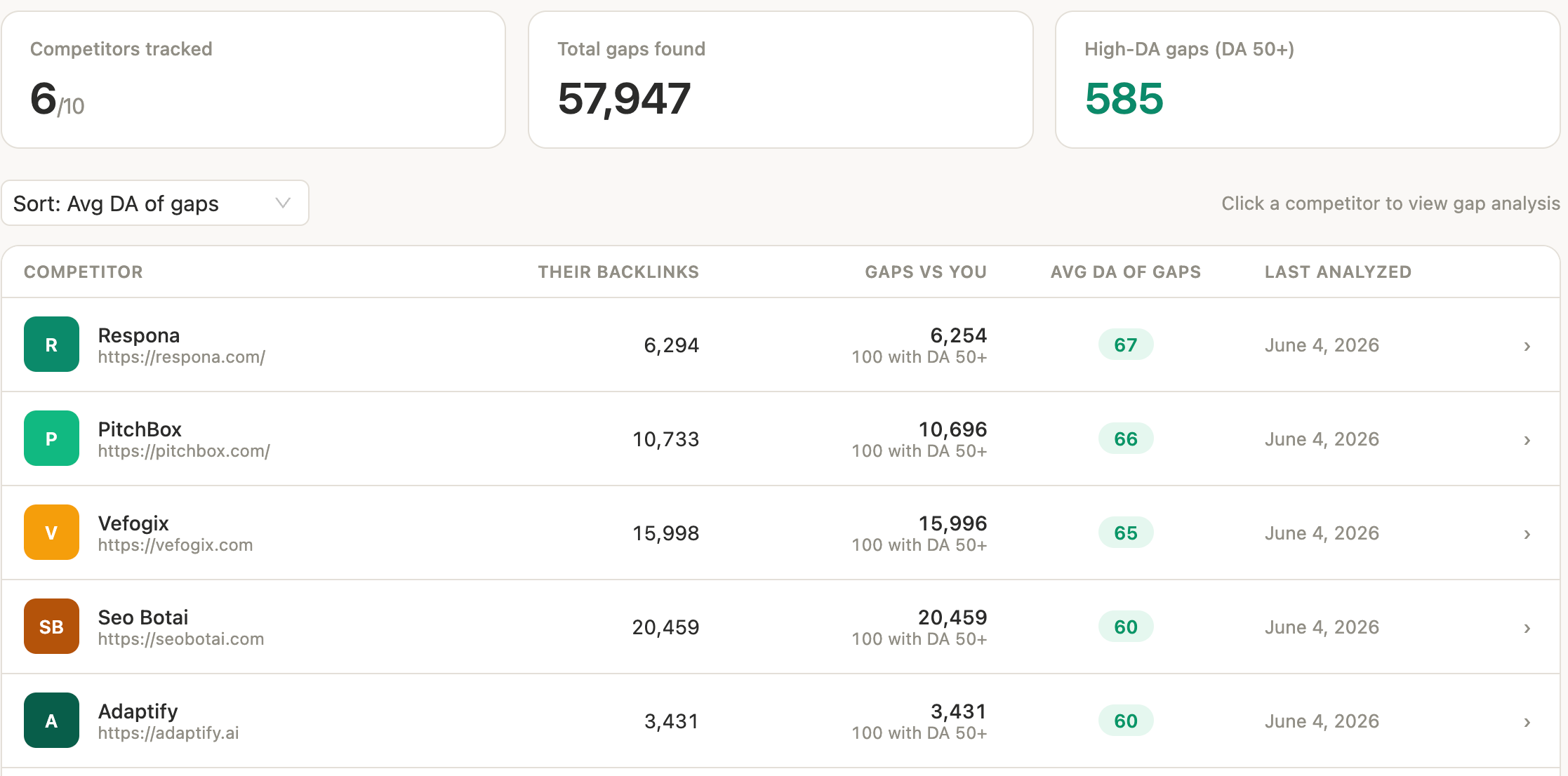Screen dimensions: 1568x776
Task: Click the 57,947 total gaps value
Action: point(624,99)
